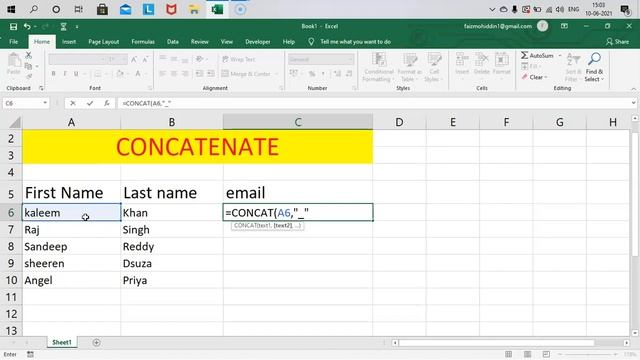
Task: Add a new sheet with plus icon
Action: (96, 342)
